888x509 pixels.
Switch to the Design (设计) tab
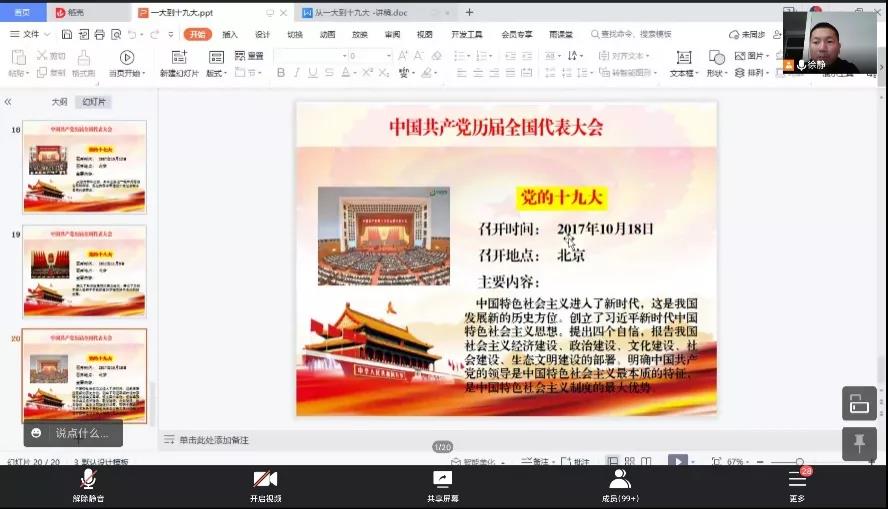pyautogui.click(x=262, y=35)
